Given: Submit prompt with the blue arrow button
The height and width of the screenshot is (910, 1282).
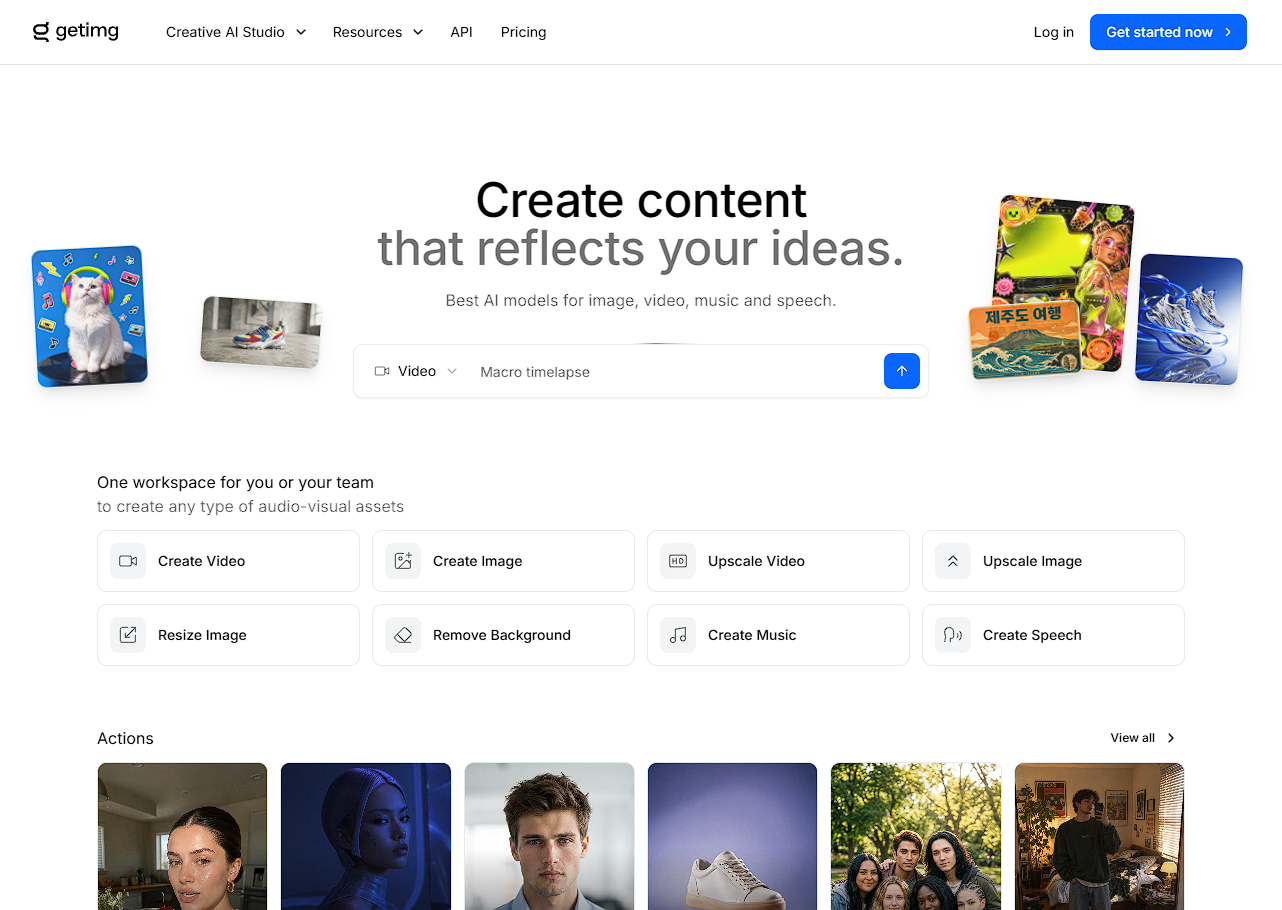Looking at the screenshot, I should pyautogui.click(x=902, y=371).
